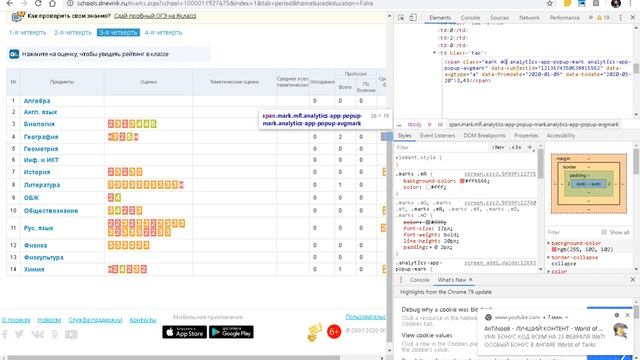Viewport: 640px width, 360px height.
Task: Open the Twitter footer icon
Action: [x=19, y=334]
